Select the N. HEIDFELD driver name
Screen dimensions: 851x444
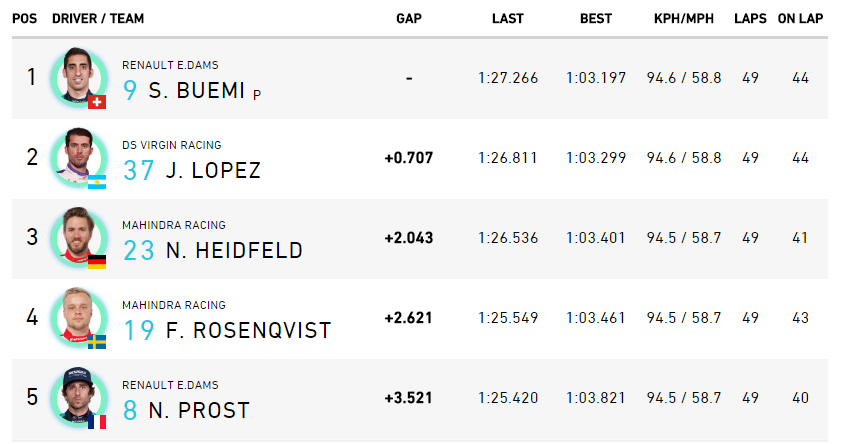[234, 250]
